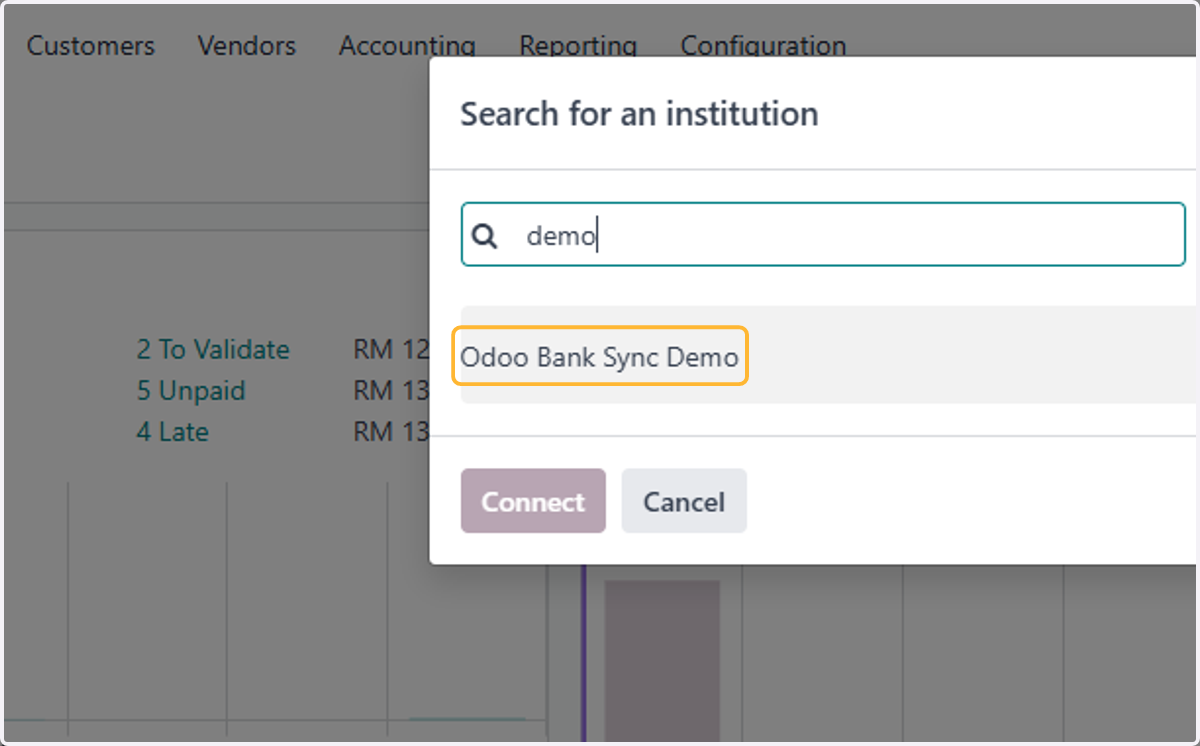This screenshot has width=1200, height=746.
Task: Open the Vendors menu
Action: [247, 46]
